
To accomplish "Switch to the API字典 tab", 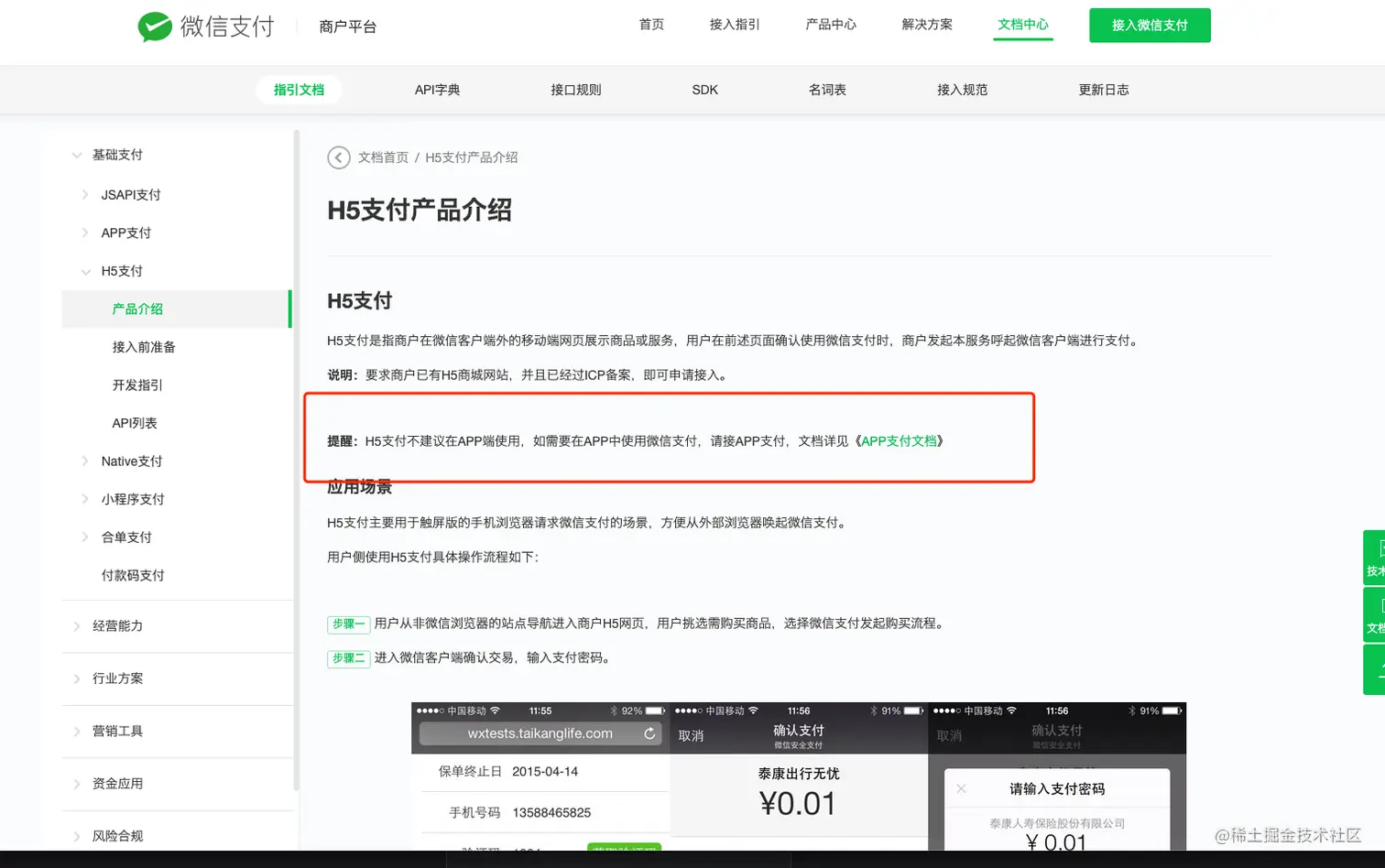I will pyautogui.click(x=437, y=90).
